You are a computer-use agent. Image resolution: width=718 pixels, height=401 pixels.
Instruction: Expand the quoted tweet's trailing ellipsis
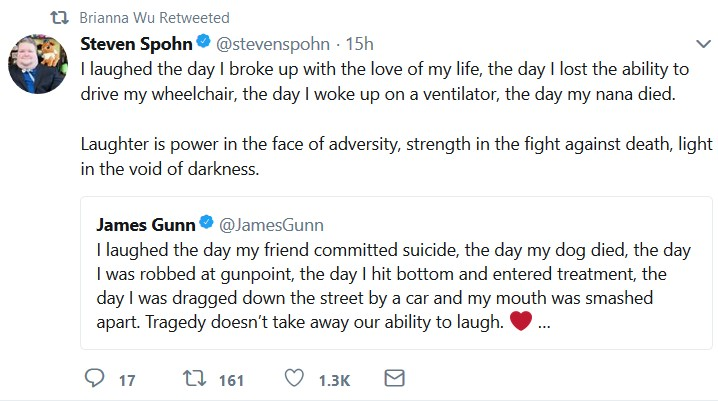(x=544, y=325)
